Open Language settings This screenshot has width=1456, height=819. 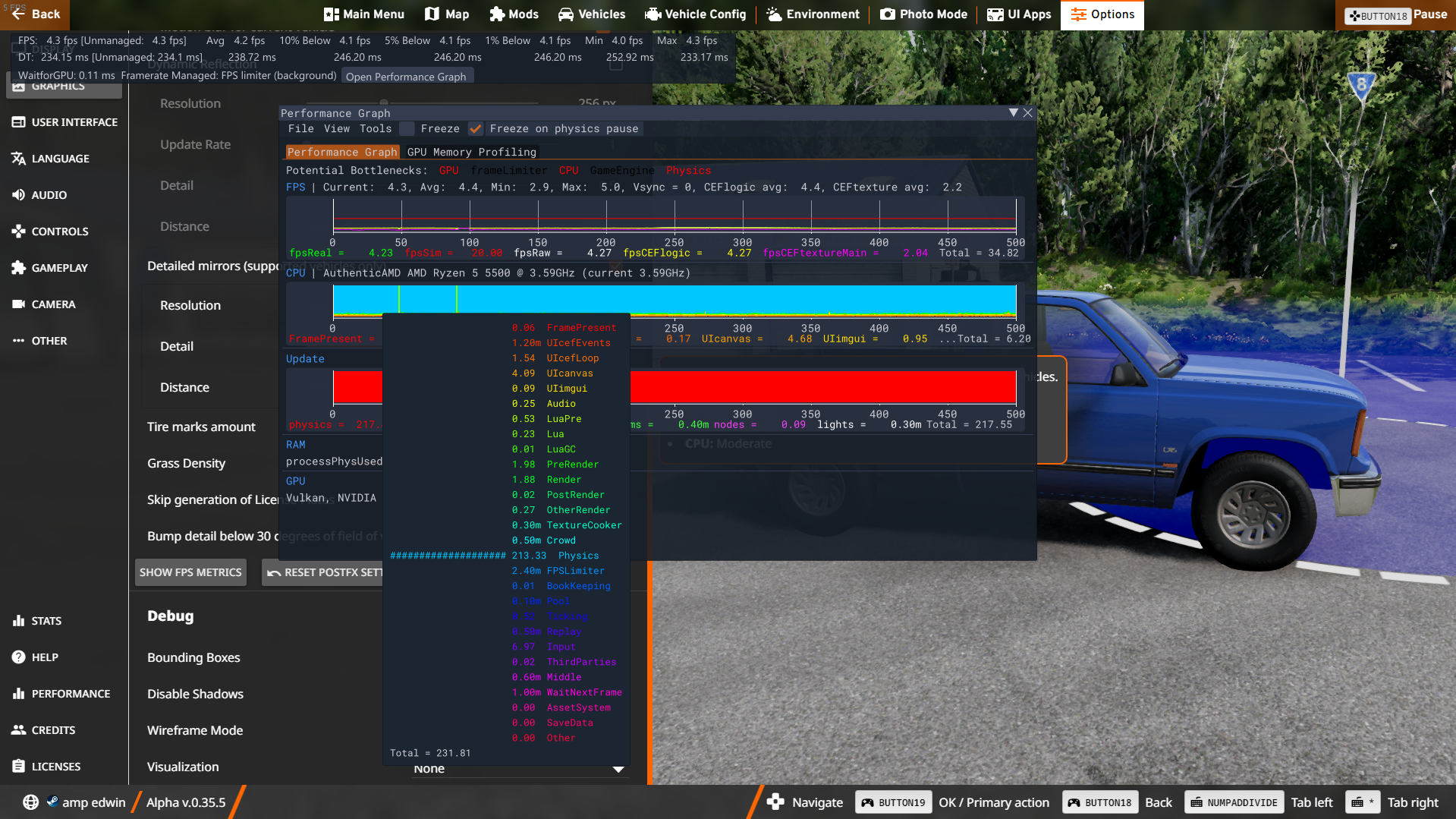click(64, 159)
